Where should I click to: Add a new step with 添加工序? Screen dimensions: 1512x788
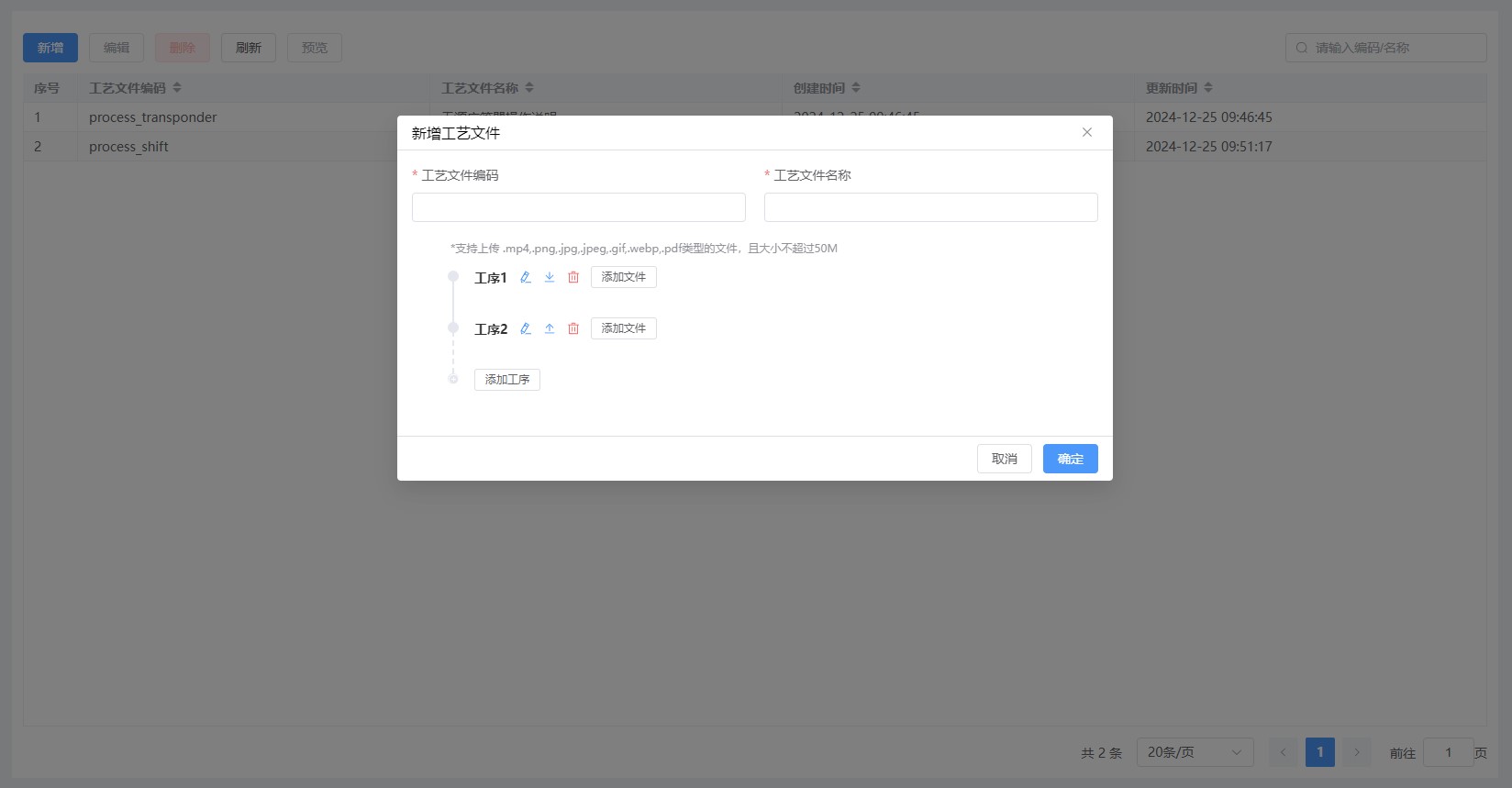click(507, 380)
